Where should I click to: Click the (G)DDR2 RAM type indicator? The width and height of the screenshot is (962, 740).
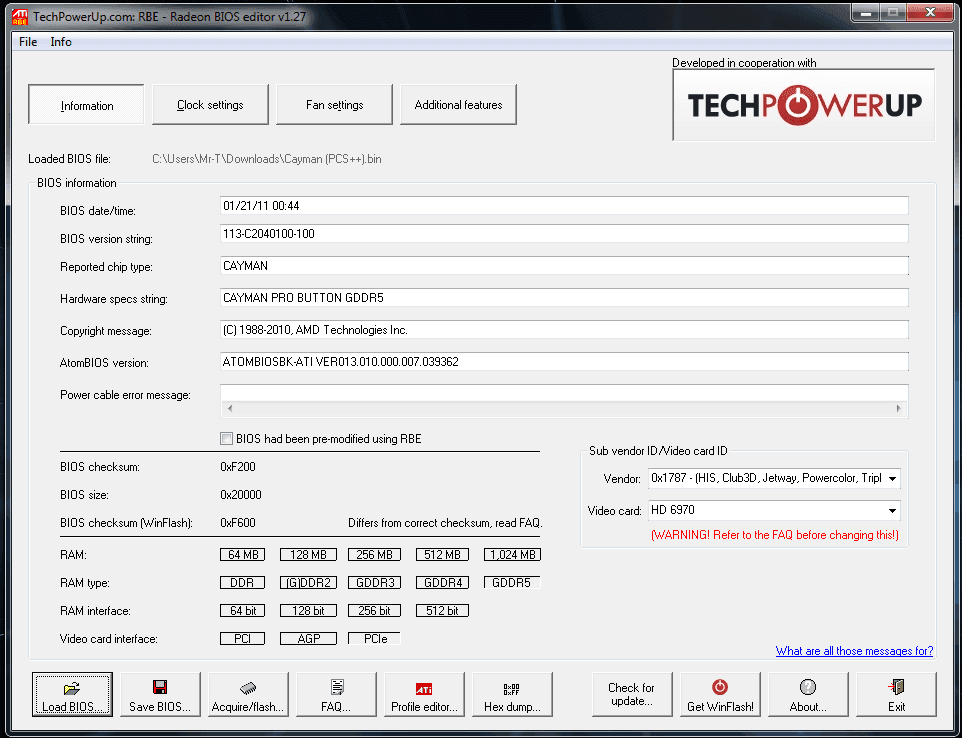pos(308,583)
